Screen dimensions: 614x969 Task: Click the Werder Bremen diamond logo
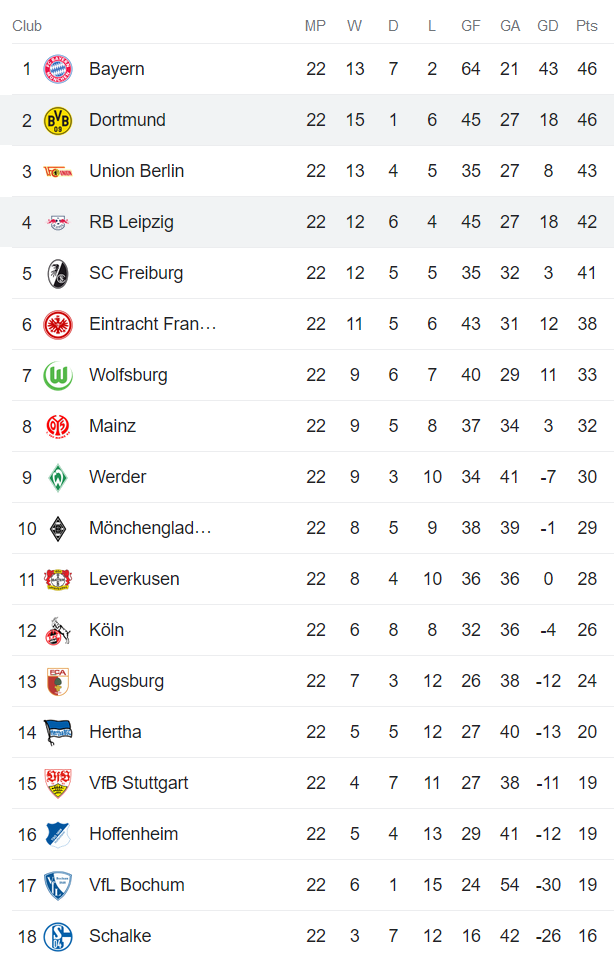coord(58,477)
